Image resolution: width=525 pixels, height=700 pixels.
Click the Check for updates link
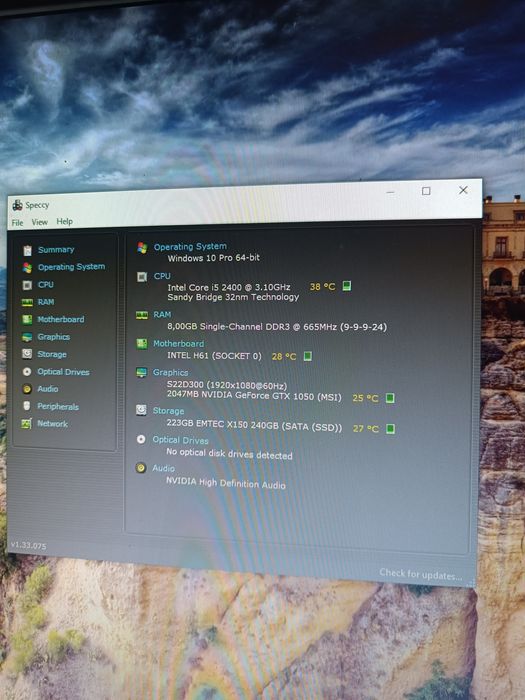coord(421,574)
